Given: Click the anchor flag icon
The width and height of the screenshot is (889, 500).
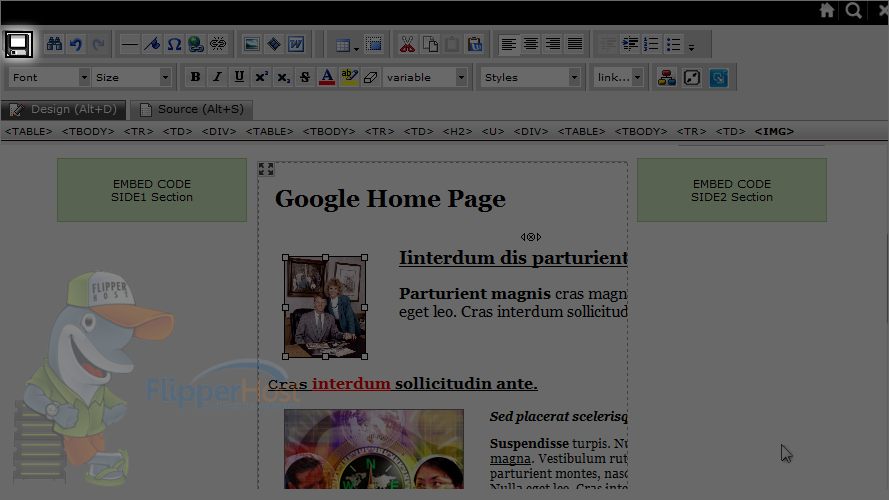Looking at the screenshot, I should tap(152, 44).
